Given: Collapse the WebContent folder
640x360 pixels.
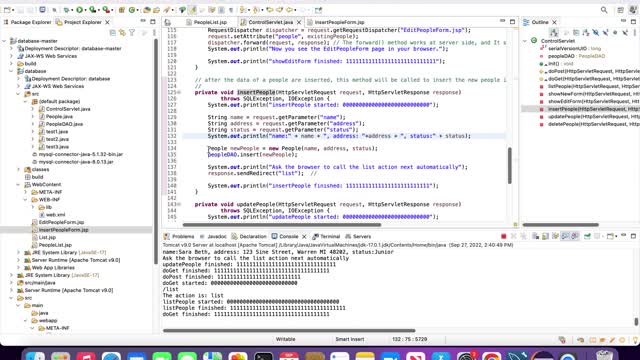Looking at the screenshot, I should (x=18, y=184).
